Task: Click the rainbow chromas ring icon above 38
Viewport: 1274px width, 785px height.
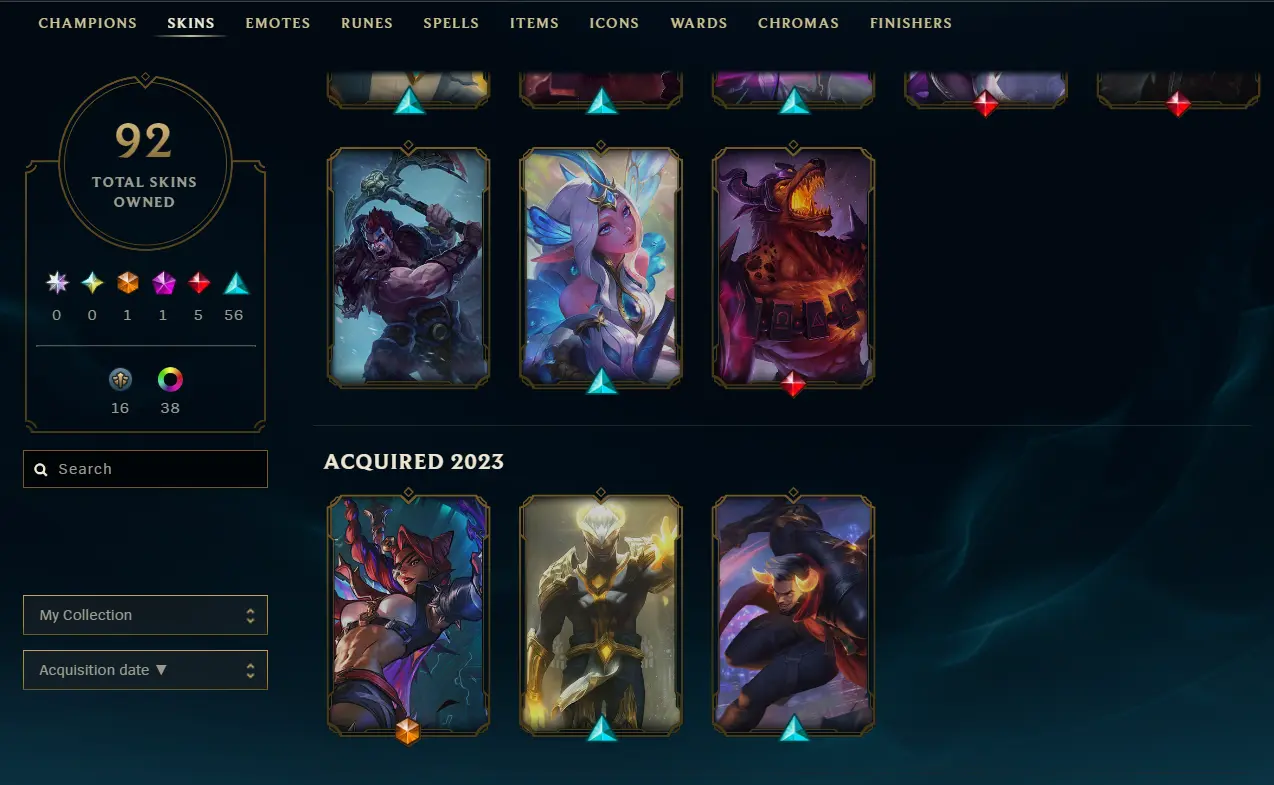Action: click(170, 380)
